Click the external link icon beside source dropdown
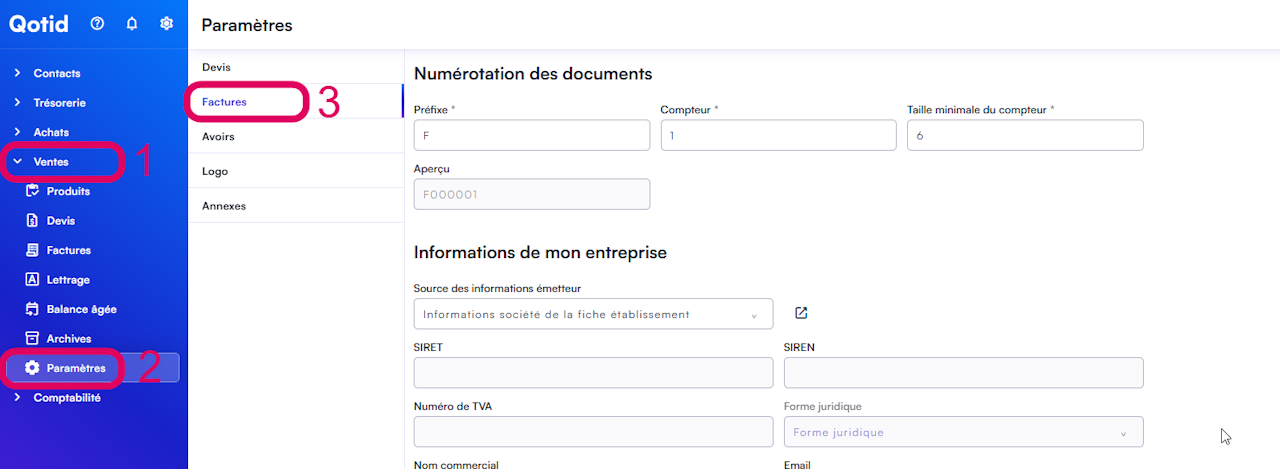 click(801, 313)
